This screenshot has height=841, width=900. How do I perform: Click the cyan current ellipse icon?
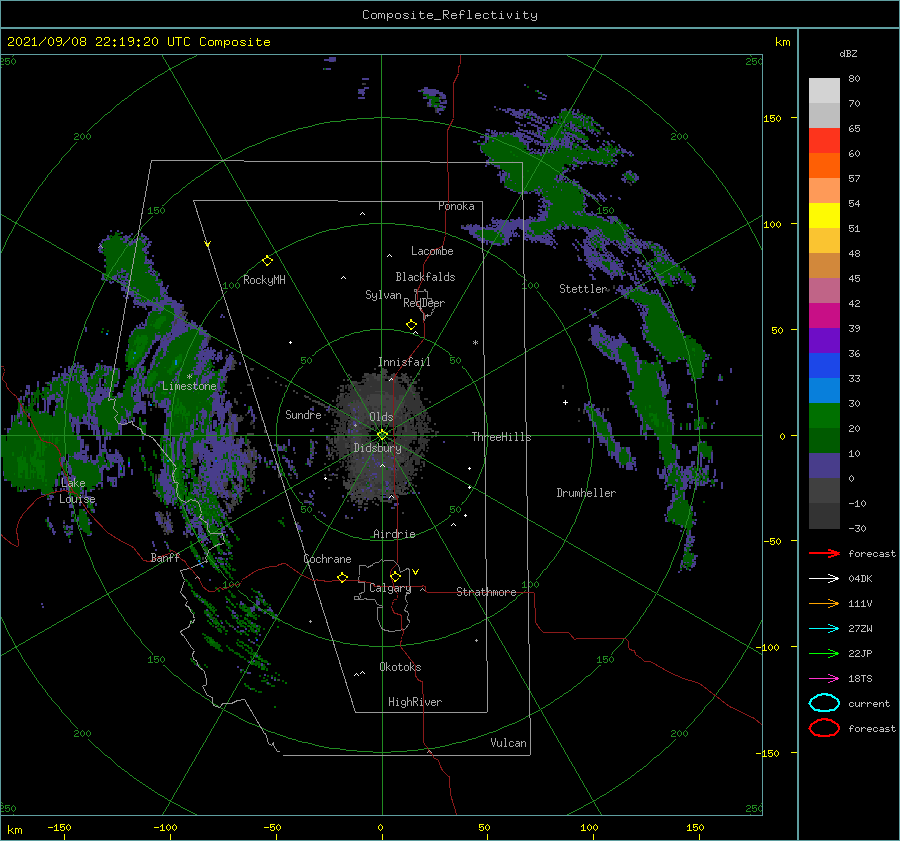(824, 703)
